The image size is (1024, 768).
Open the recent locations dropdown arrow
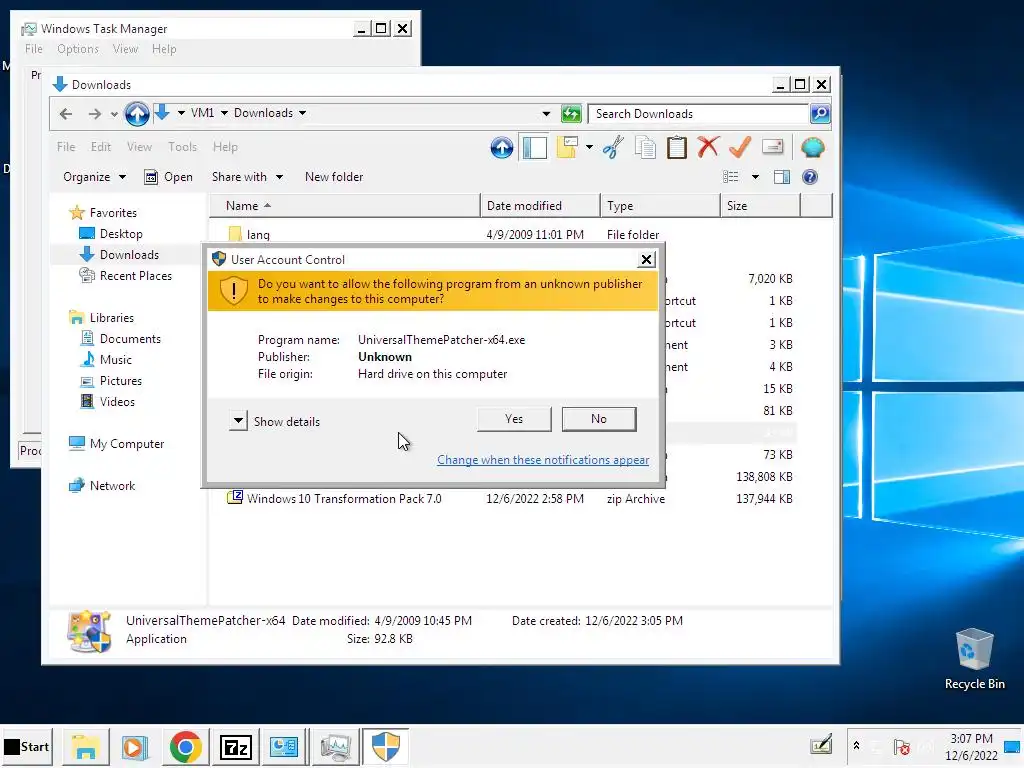pos(114,114)
